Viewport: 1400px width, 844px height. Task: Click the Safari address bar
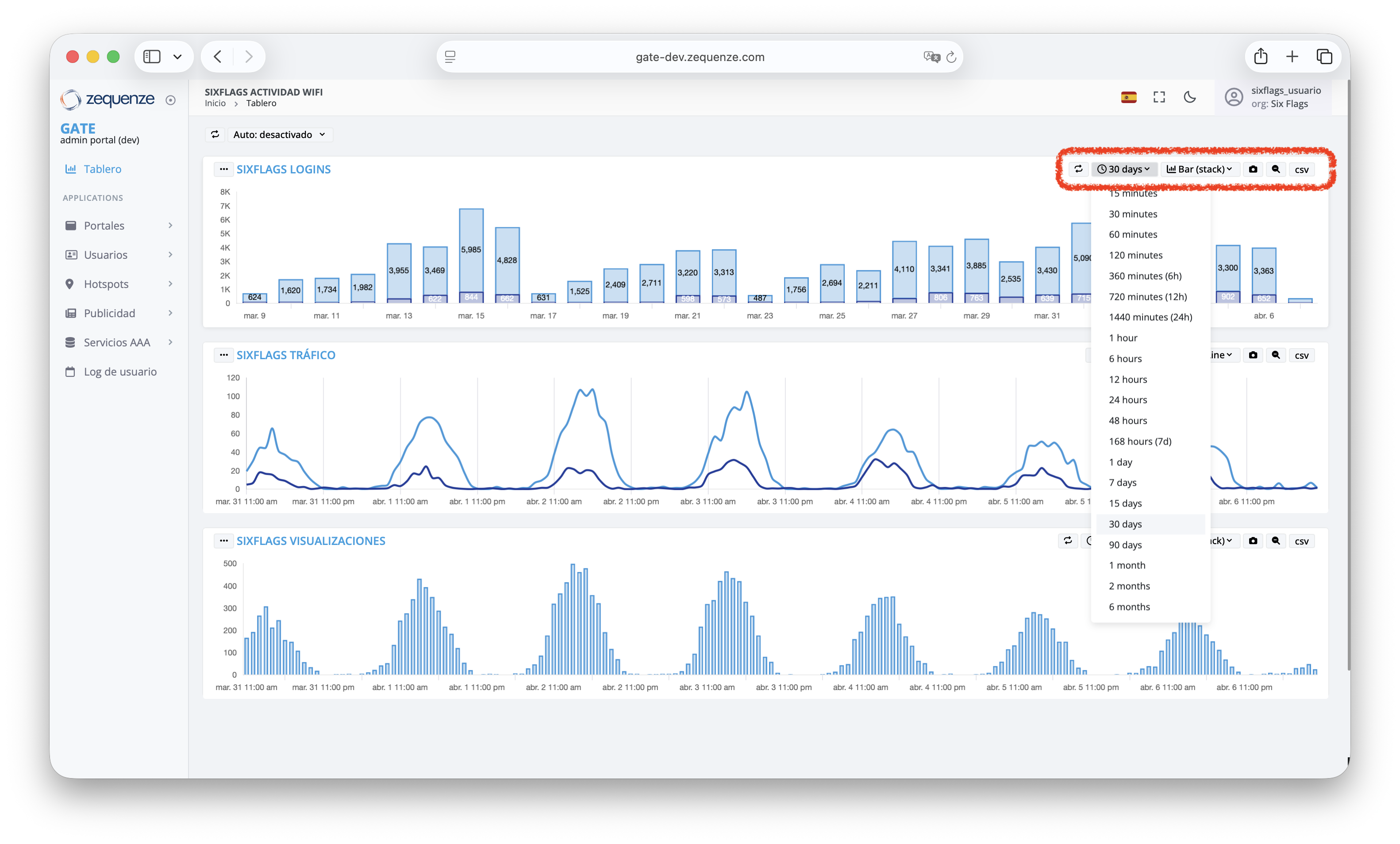click(700, 57)
